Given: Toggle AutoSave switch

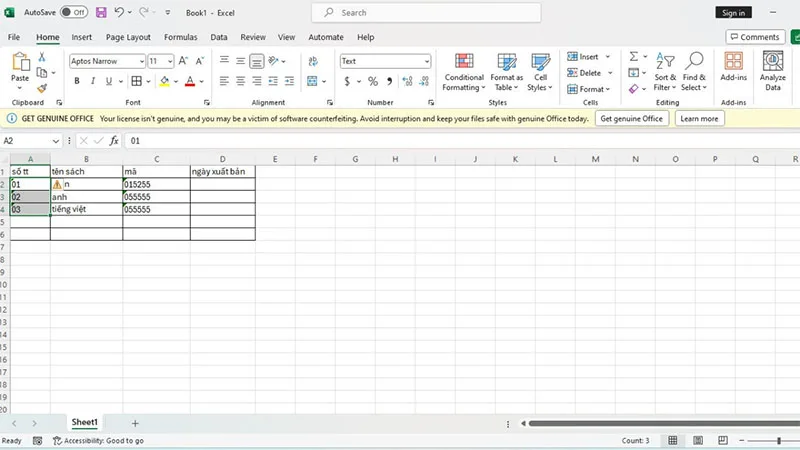Looking at the screenshot, I should pyautogui.click(x=74, y=12).
